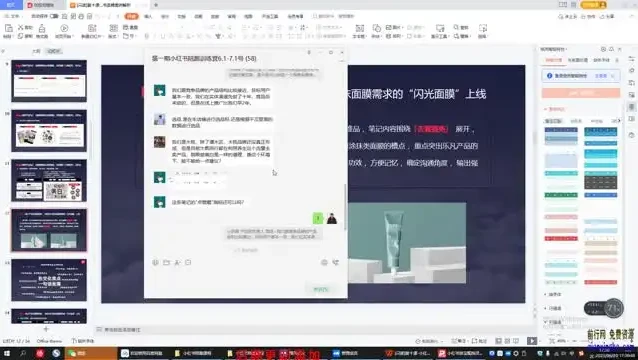Choose the dark blue table style swatch
Image resolution: width=638 pixels, height=360 pixels.
(561, 135)
